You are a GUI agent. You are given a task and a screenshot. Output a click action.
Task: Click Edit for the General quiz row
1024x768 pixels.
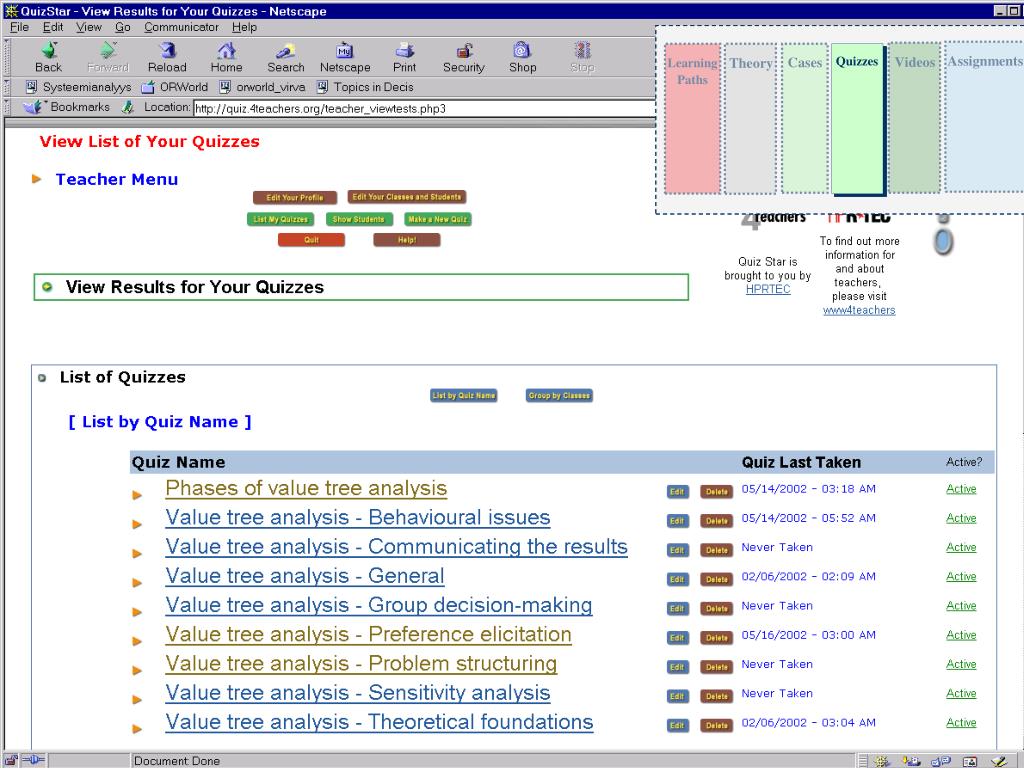tap(677, 579)
